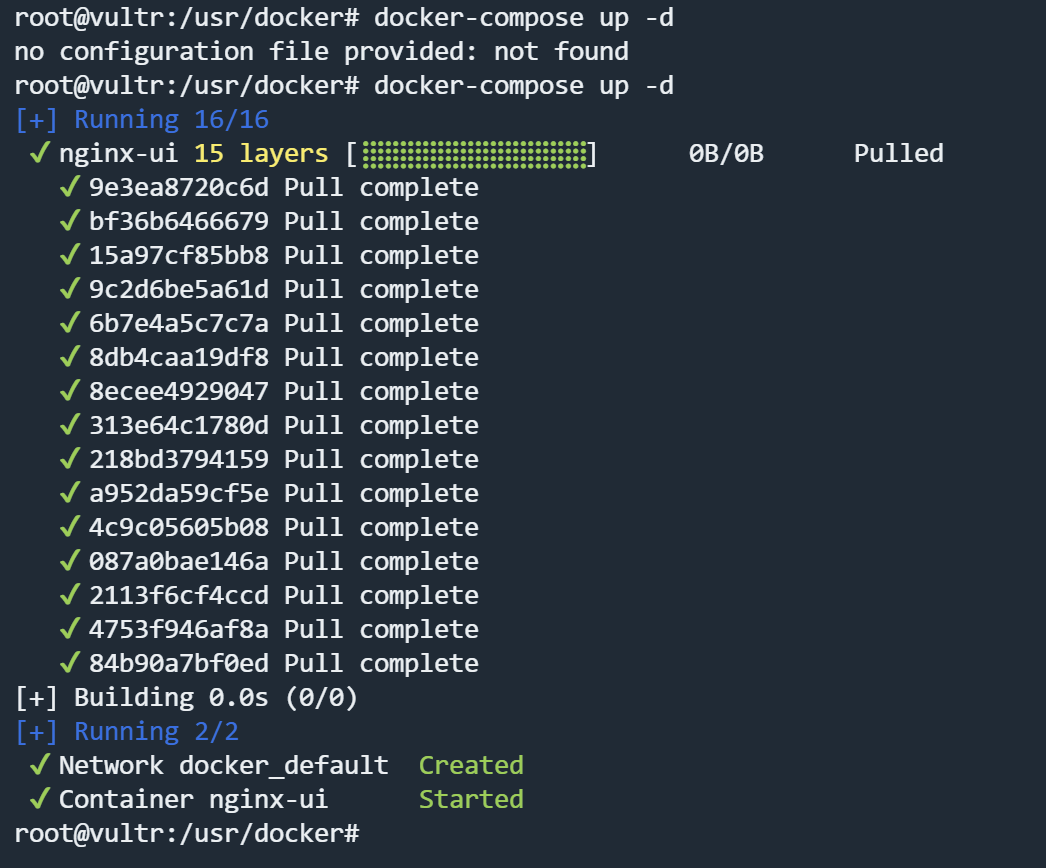Viewport: 1046px width, 868px height.
Task: Click the checkmark next to layer 9e3ea8720c6d
Action: 69,188
